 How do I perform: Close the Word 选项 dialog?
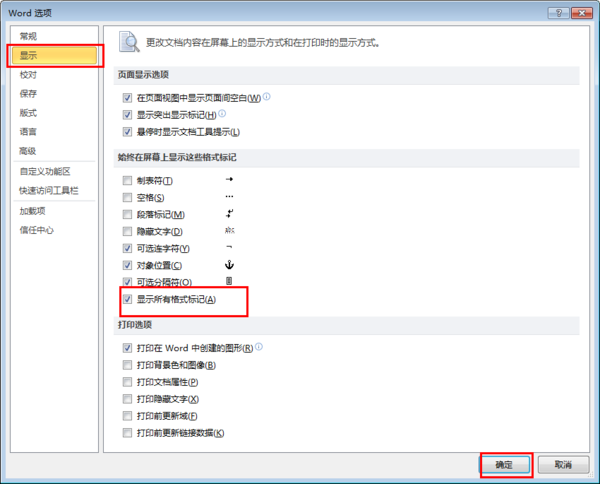point(582,13)
